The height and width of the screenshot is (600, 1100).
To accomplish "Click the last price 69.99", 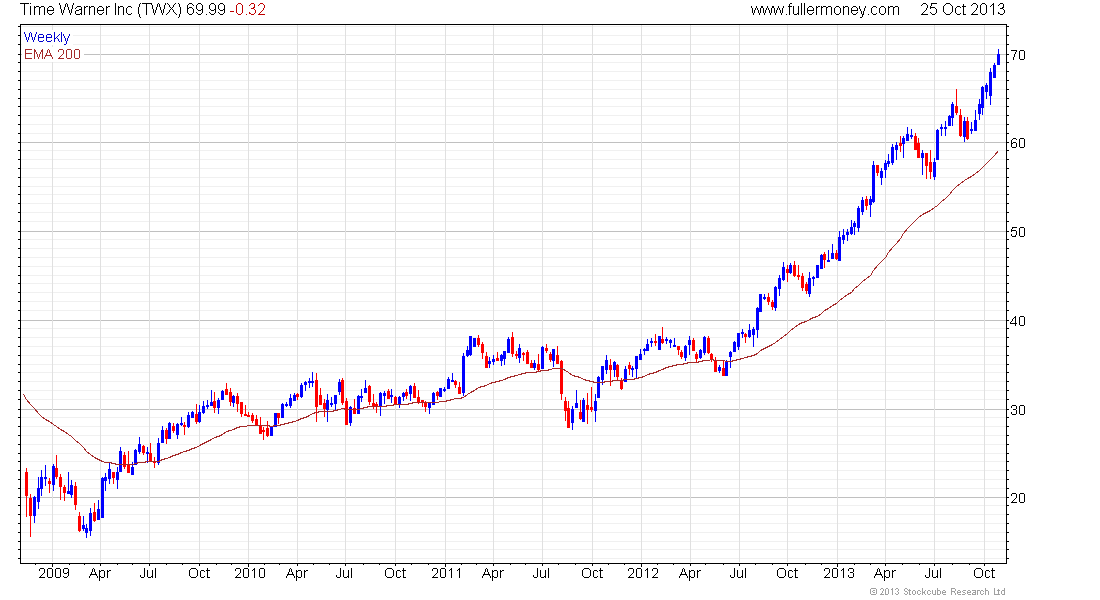I will click(x=206, y=10).
